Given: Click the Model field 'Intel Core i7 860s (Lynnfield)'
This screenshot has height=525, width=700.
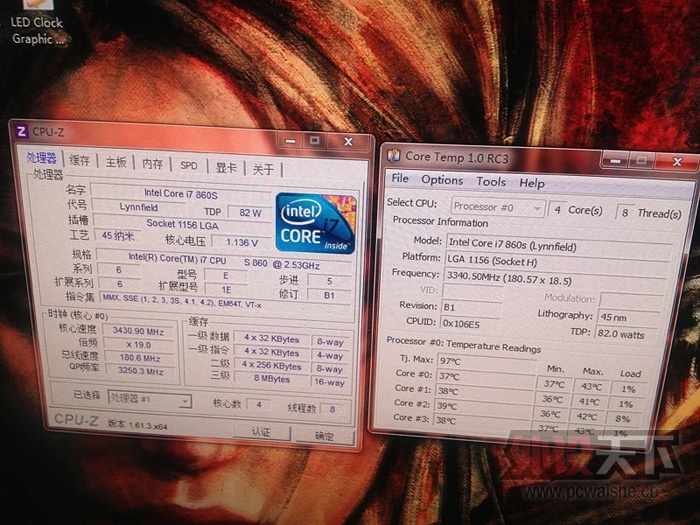Looking at the screenshot, I should (x=558, y=245).
